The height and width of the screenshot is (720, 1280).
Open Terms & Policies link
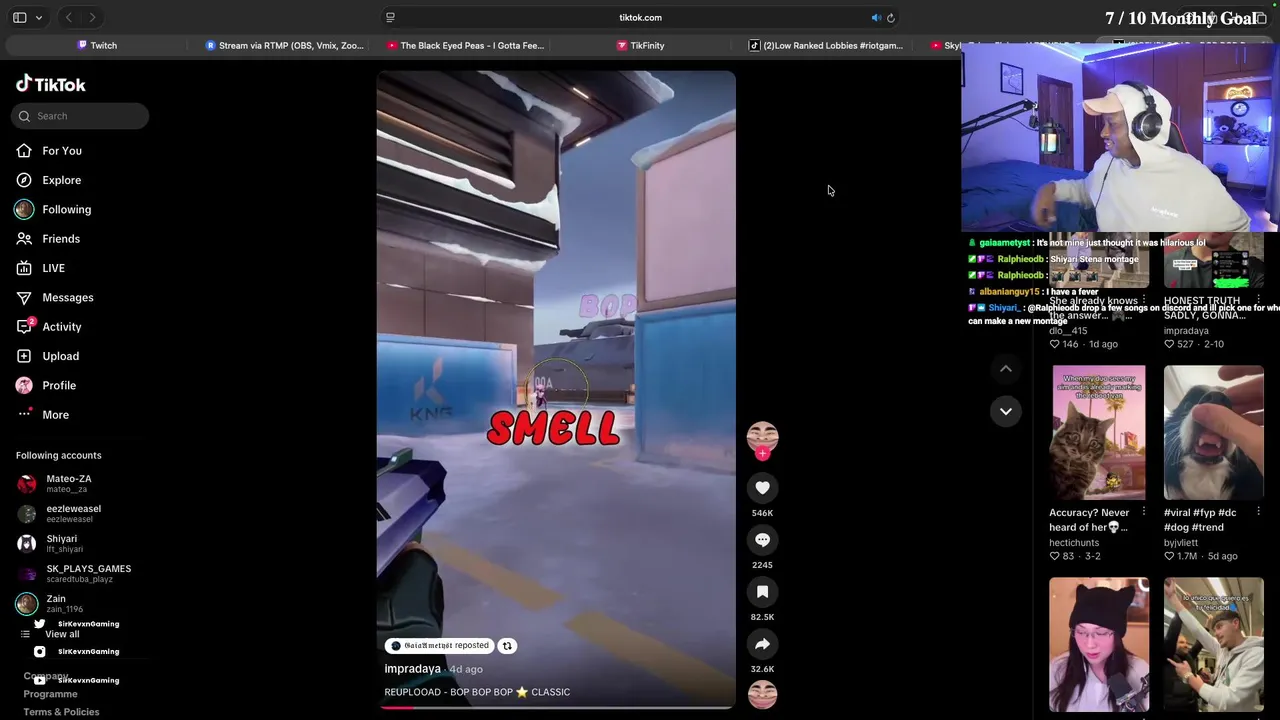click(61, 712)
